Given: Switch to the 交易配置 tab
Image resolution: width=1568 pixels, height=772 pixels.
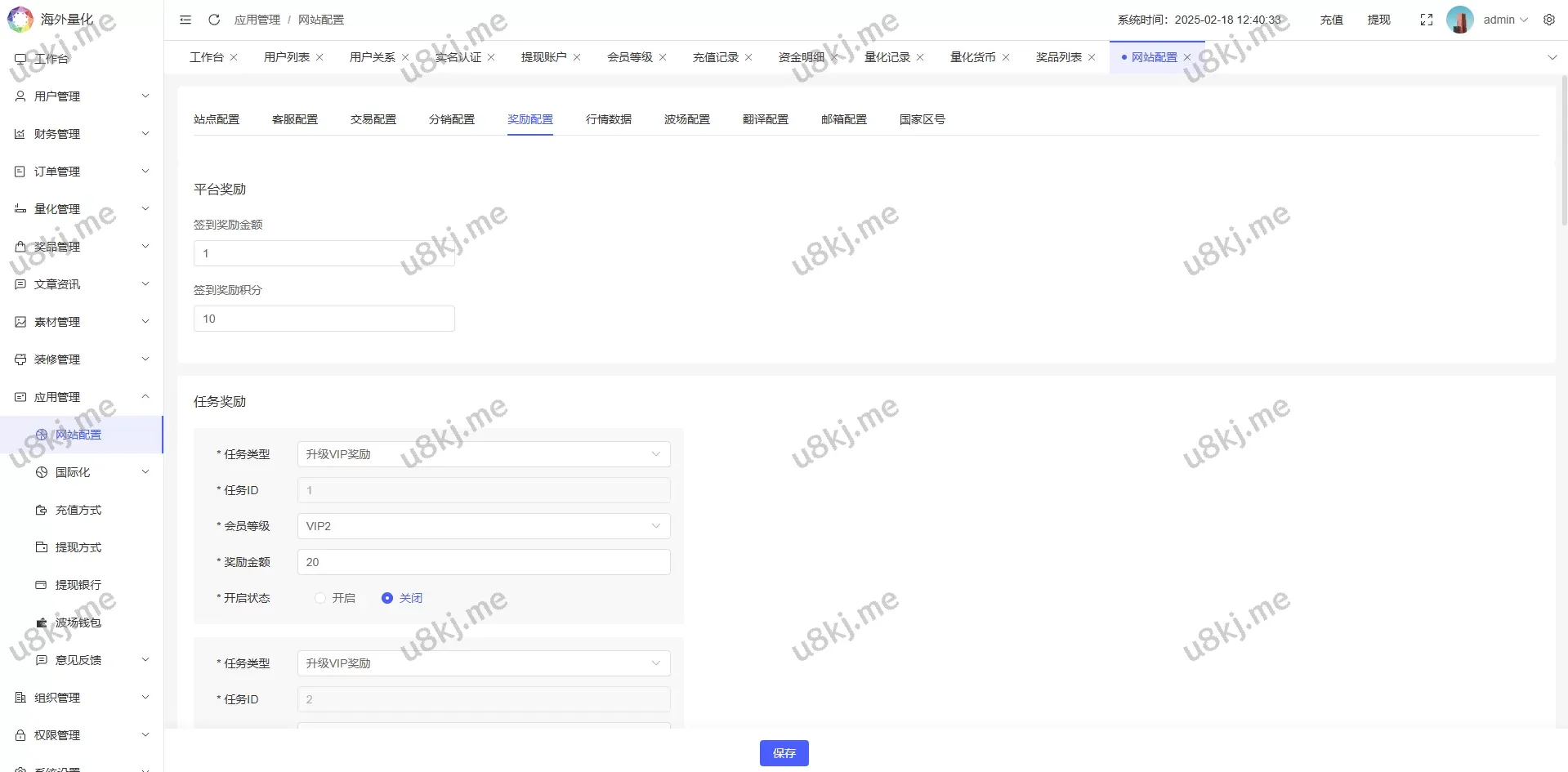Looking at the screenshot, I should click(373, 119).
